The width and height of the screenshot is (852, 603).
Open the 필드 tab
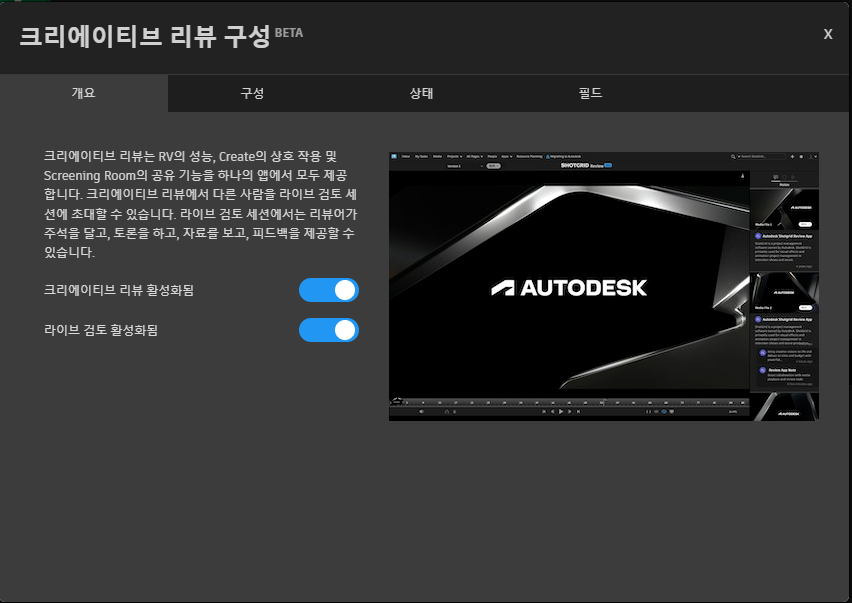[590, 93]
